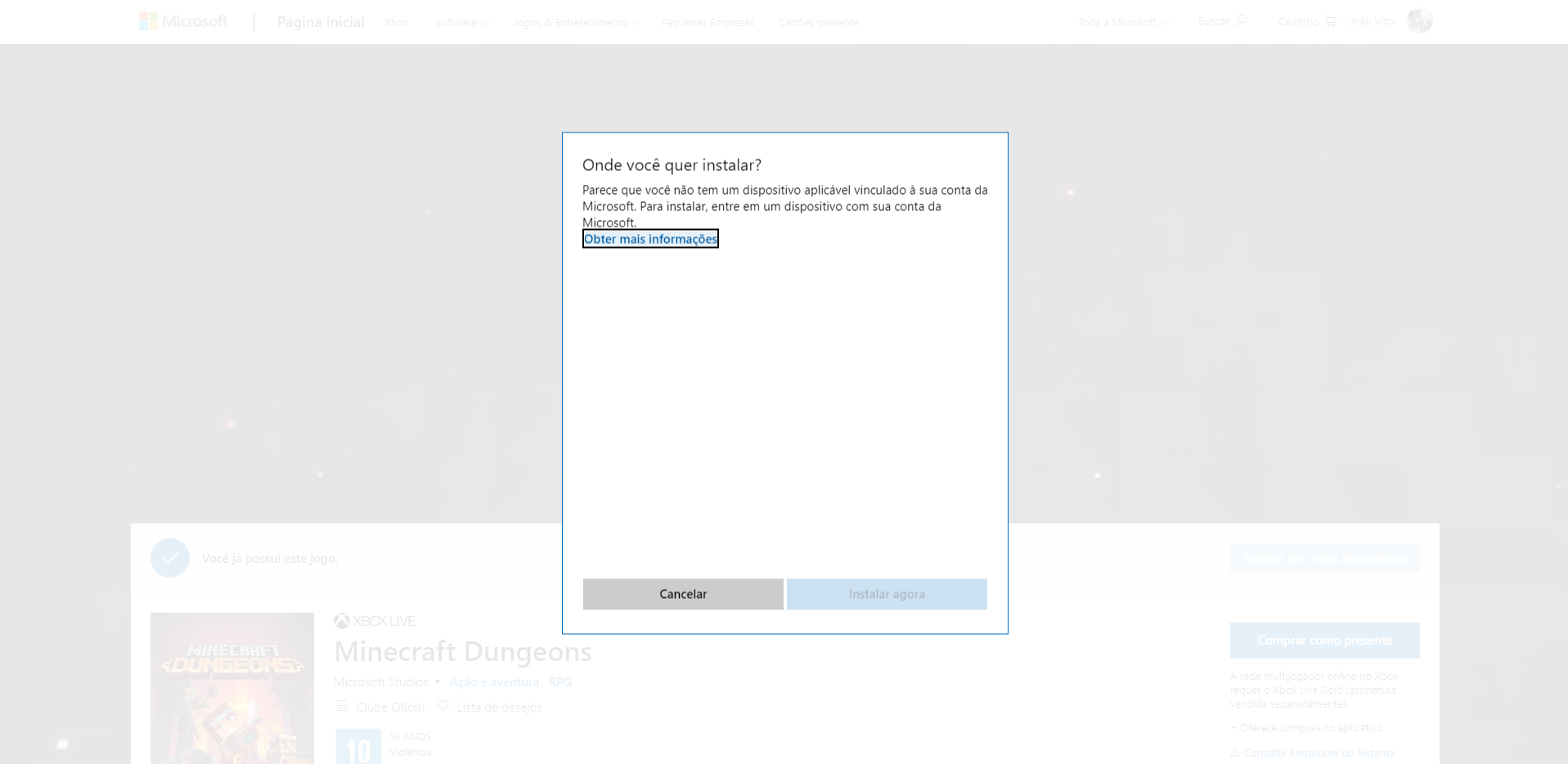Open the Carrinho shopping cart
The height and width of the screenshot is (764, 1568).
pos(1307,21)
